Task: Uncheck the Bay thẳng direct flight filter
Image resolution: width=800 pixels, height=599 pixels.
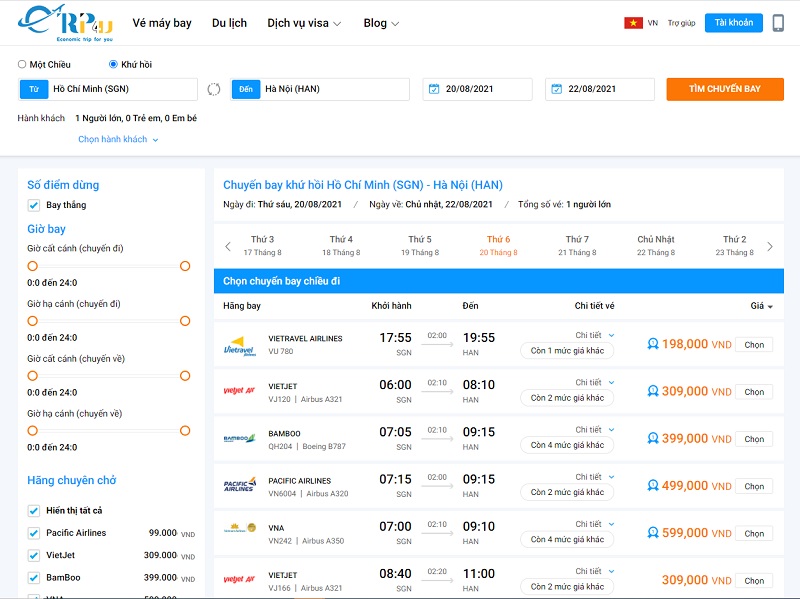Action: pyautogui.click(x=34, y=205)
